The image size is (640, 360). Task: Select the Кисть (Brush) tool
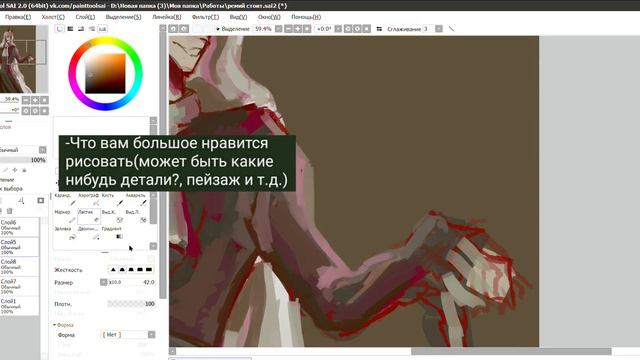coord(112,200)
